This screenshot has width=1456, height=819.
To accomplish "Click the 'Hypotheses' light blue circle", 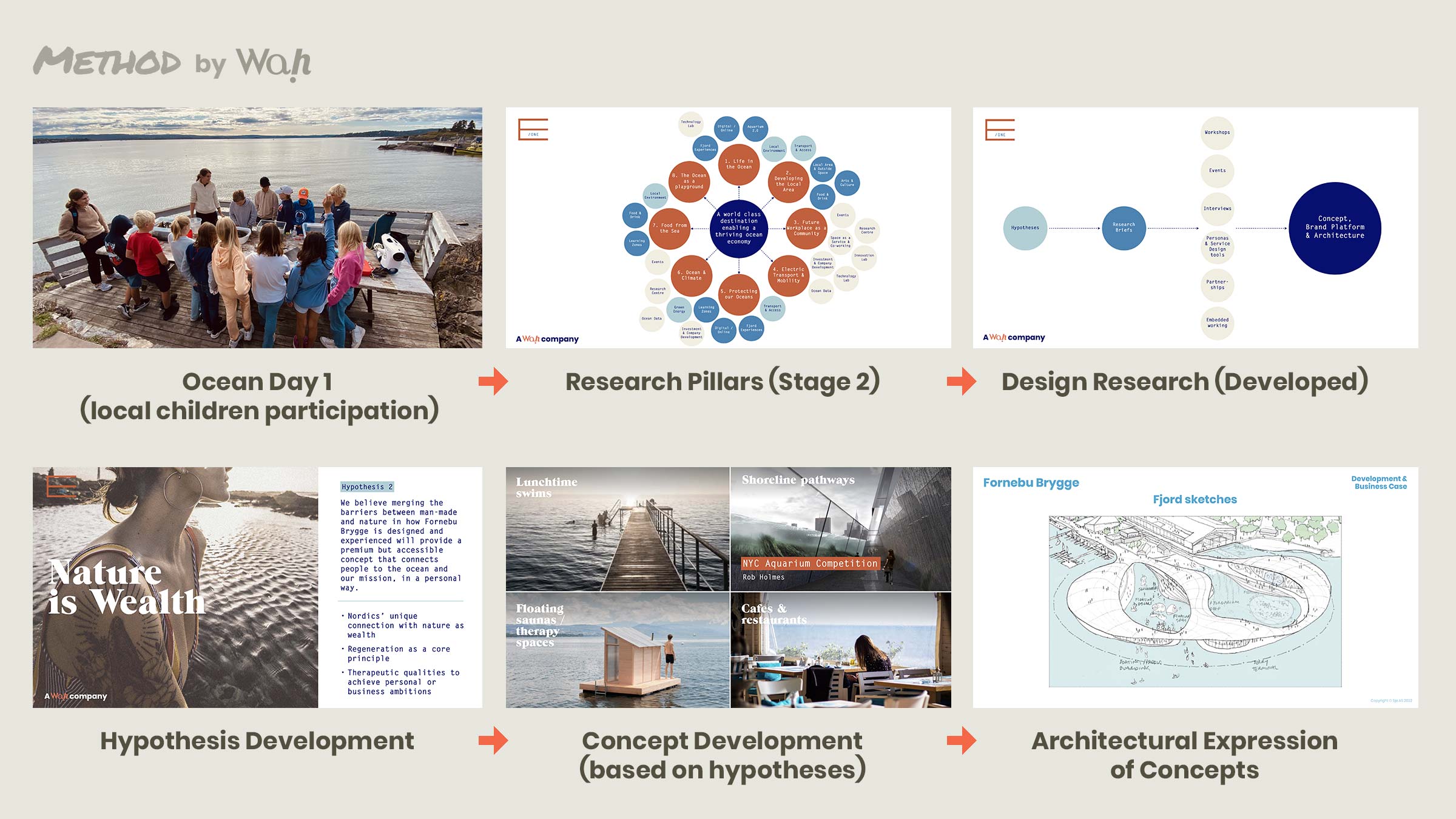I will pos(1025,228).
